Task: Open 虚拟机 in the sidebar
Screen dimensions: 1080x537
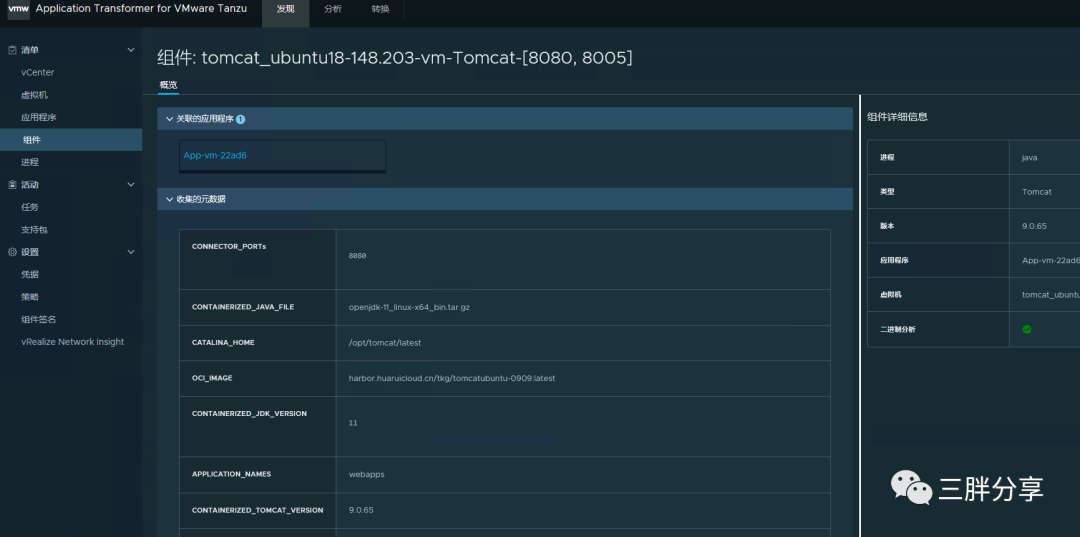Action: coord(34,95)
